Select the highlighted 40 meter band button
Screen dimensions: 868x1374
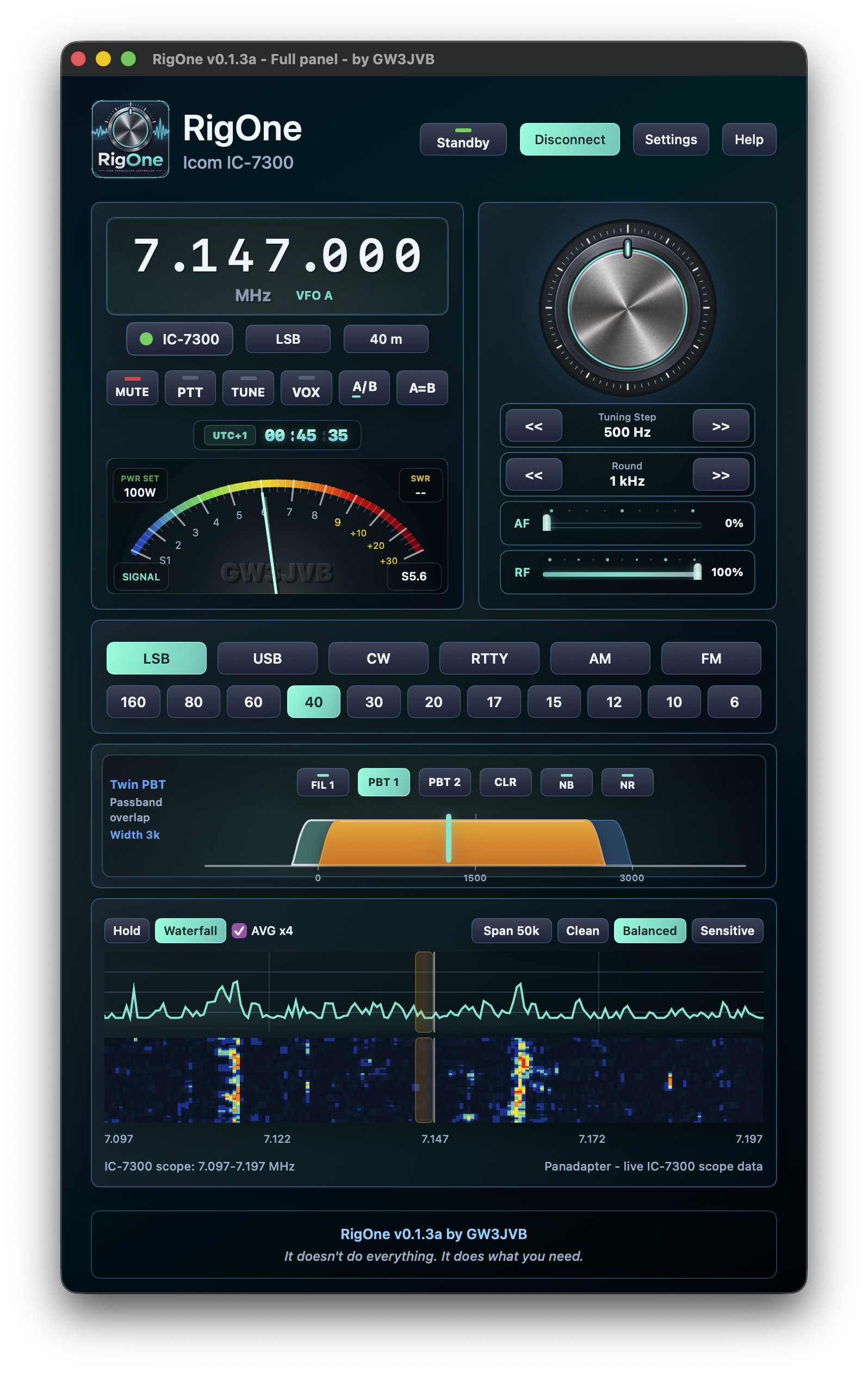coord(314,702)
